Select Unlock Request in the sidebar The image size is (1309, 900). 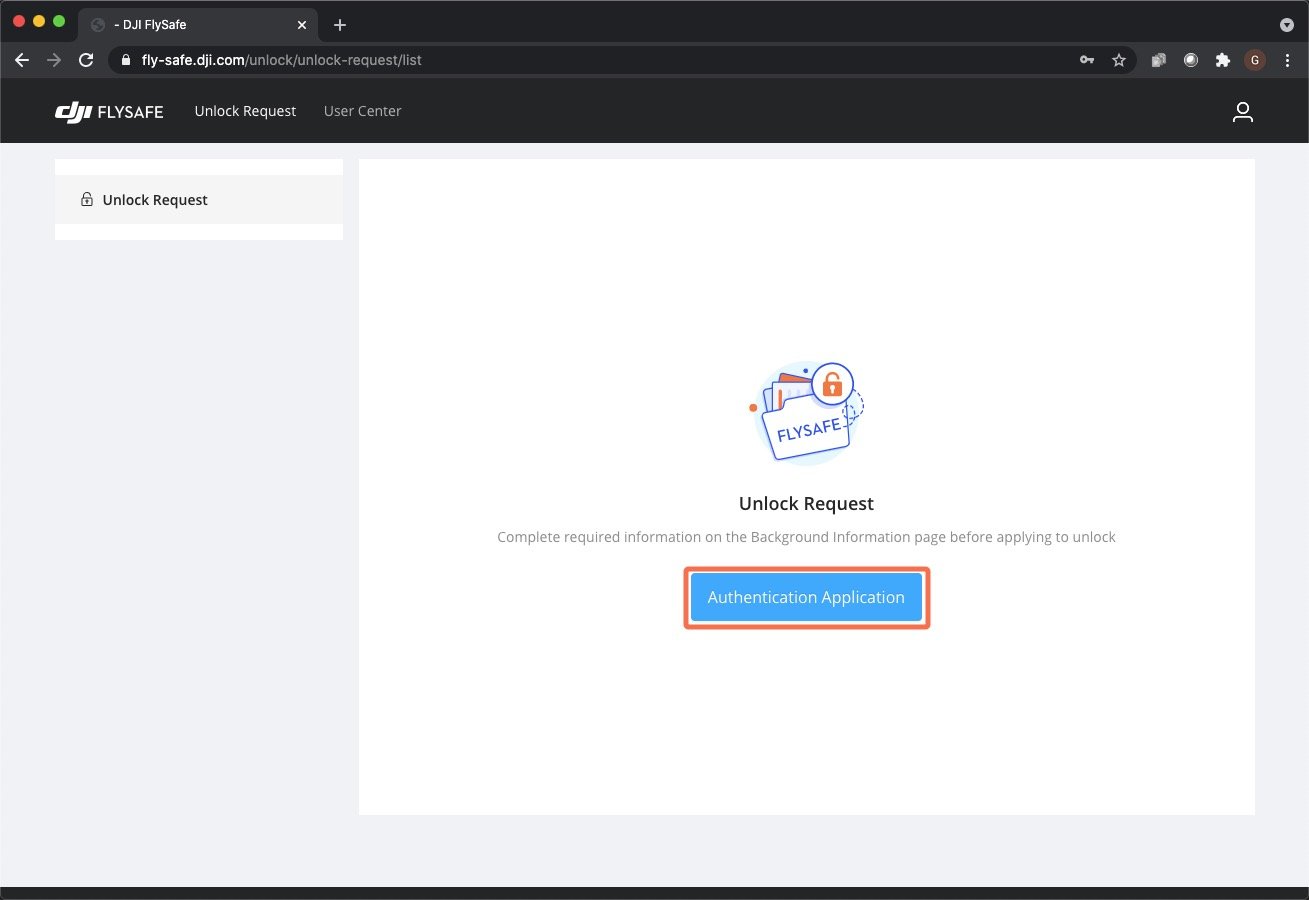pos(199,200)
